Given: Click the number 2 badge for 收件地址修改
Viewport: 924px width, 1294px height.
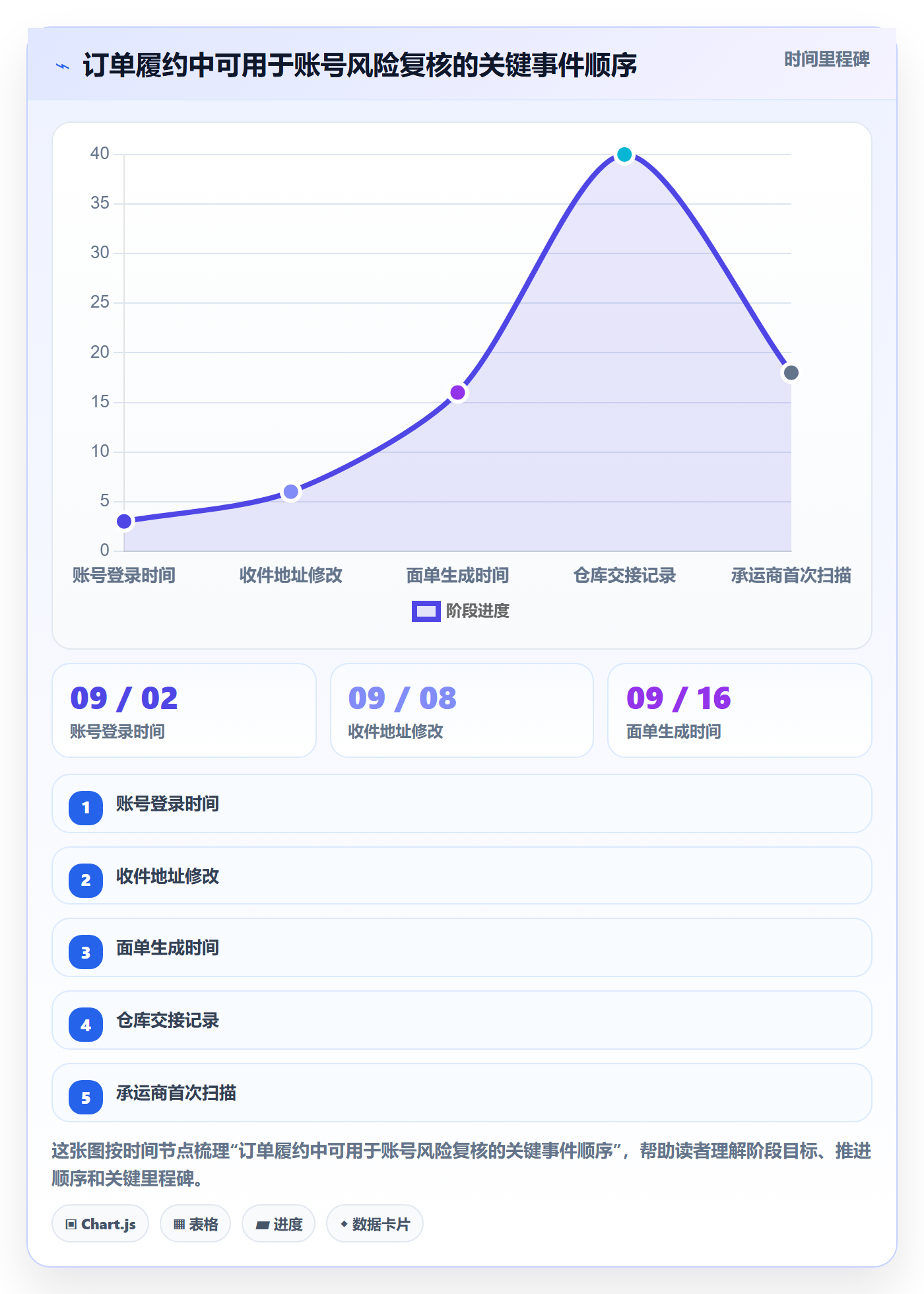Looking at the screenshot, I should [86, 880].
